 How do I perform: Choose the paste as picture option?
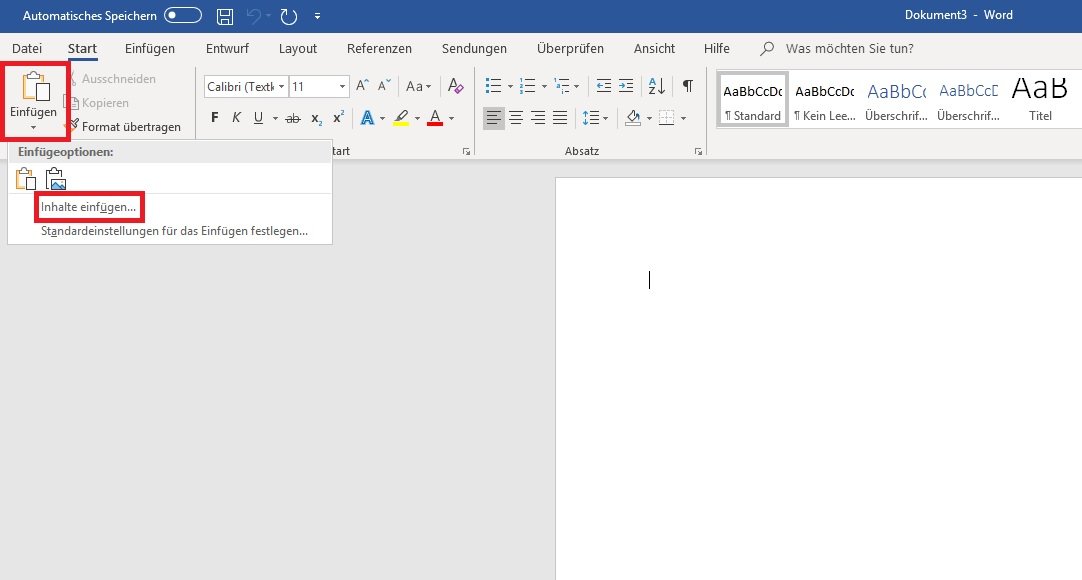pyautogui.click(x=56, y=179)
